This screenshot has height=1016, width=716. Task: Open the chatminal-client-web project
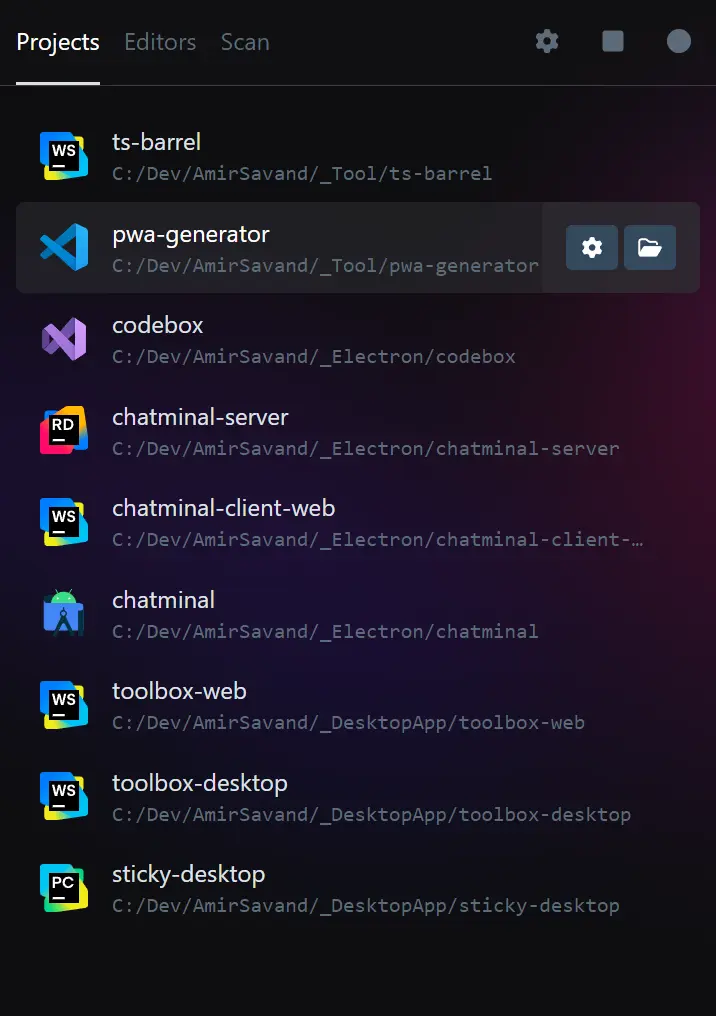tap(358, 522)
